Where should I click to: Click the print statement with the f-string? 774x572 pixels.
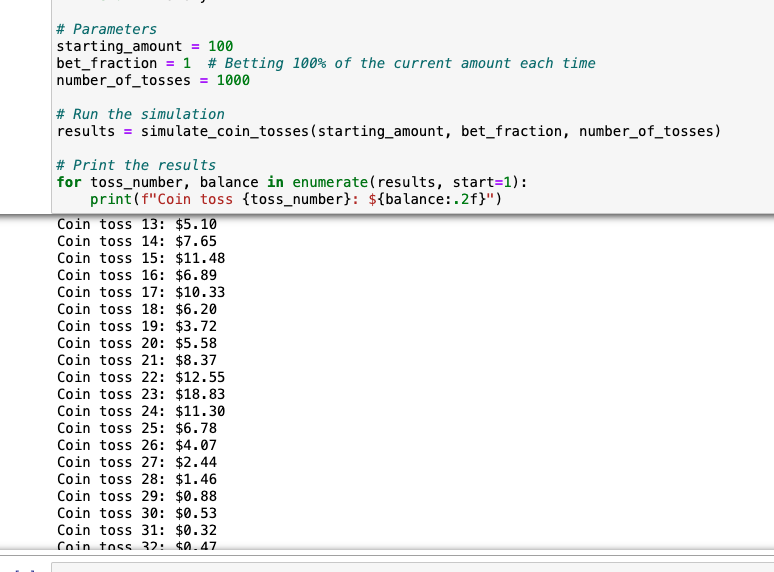(296, 199)
